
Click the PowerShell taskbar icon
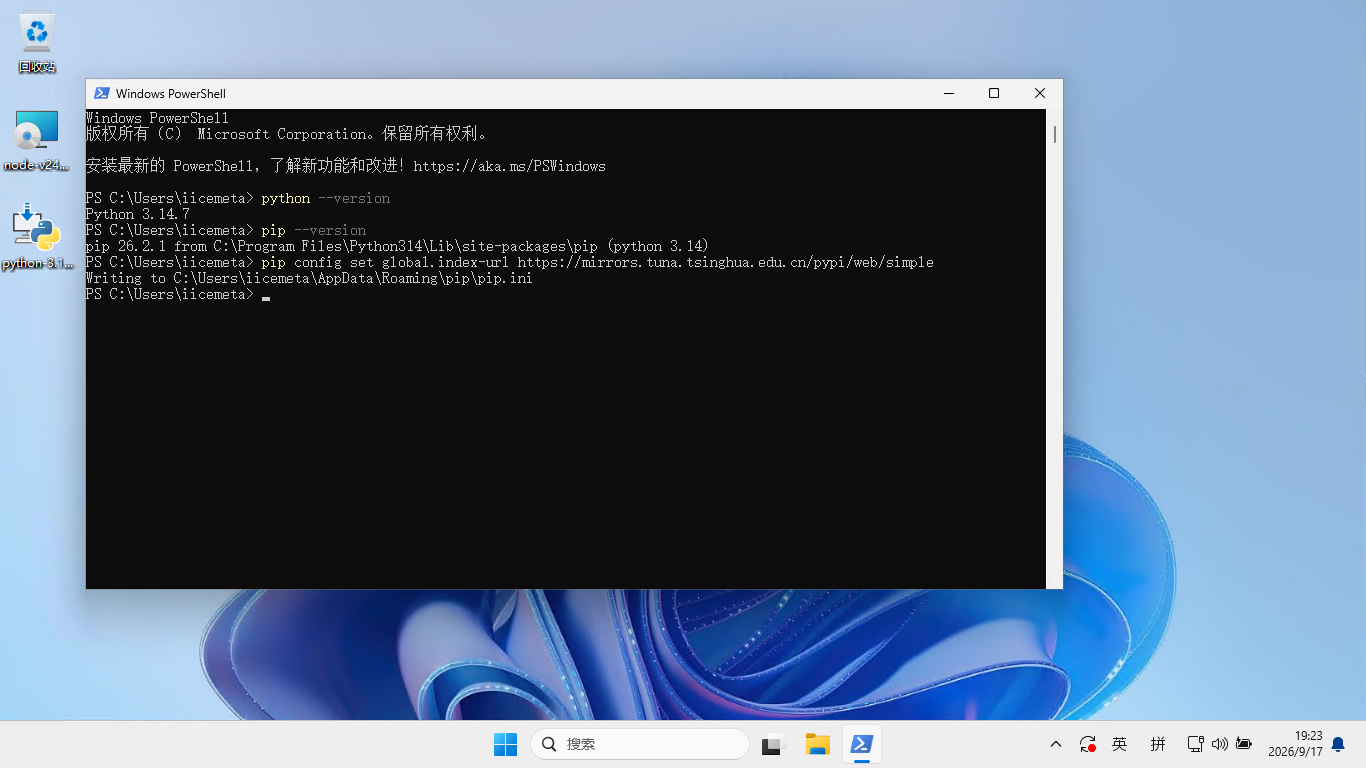coord(862,744)
